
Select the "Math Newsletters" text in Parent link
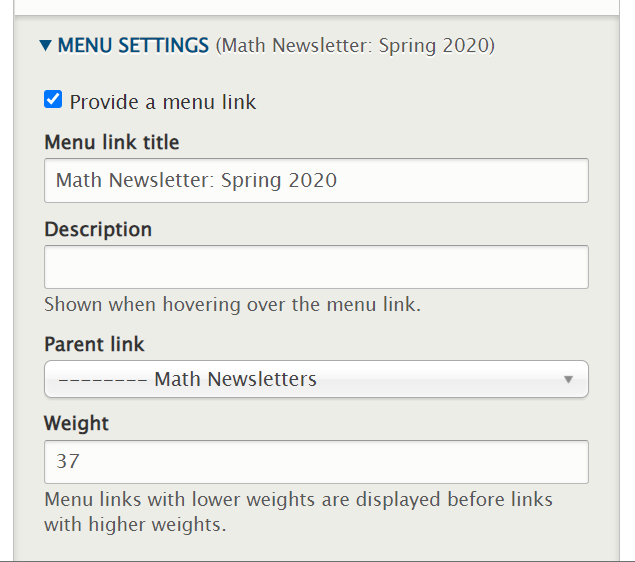[x=235, y=379]
